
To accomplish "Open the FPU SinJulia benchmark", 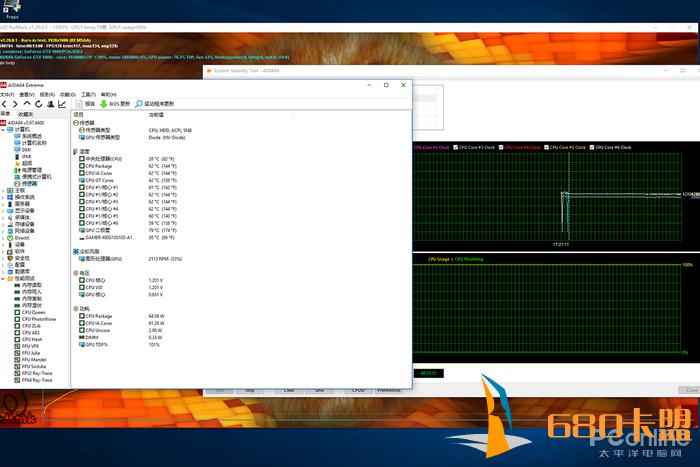I will click(x=31, y=367).
